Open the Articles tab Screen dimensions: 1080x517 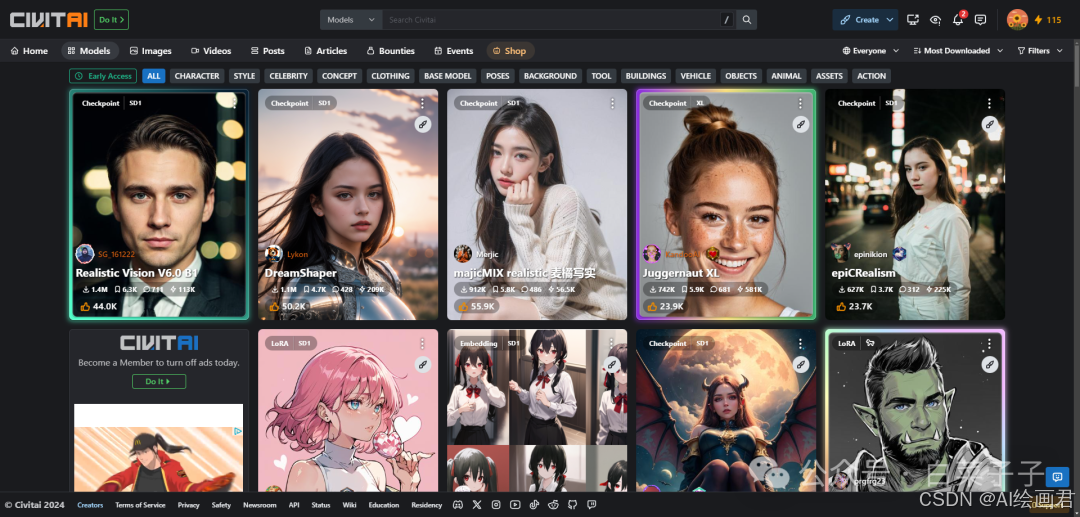point(325,51)
